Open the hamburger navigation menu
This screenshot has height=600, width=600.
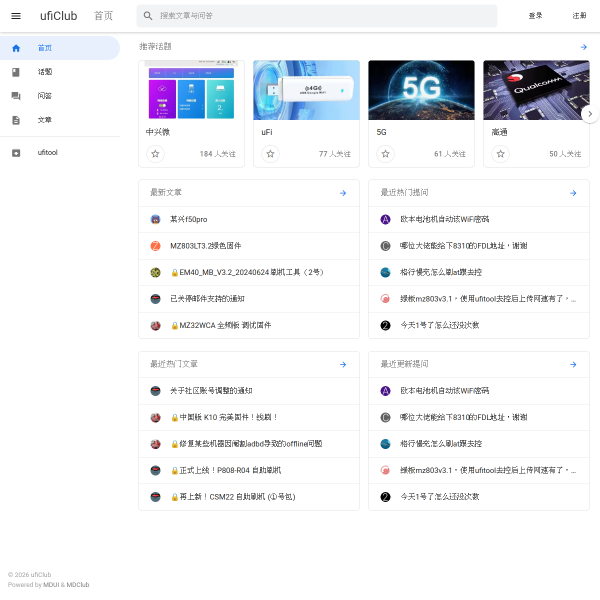[15, 16]
